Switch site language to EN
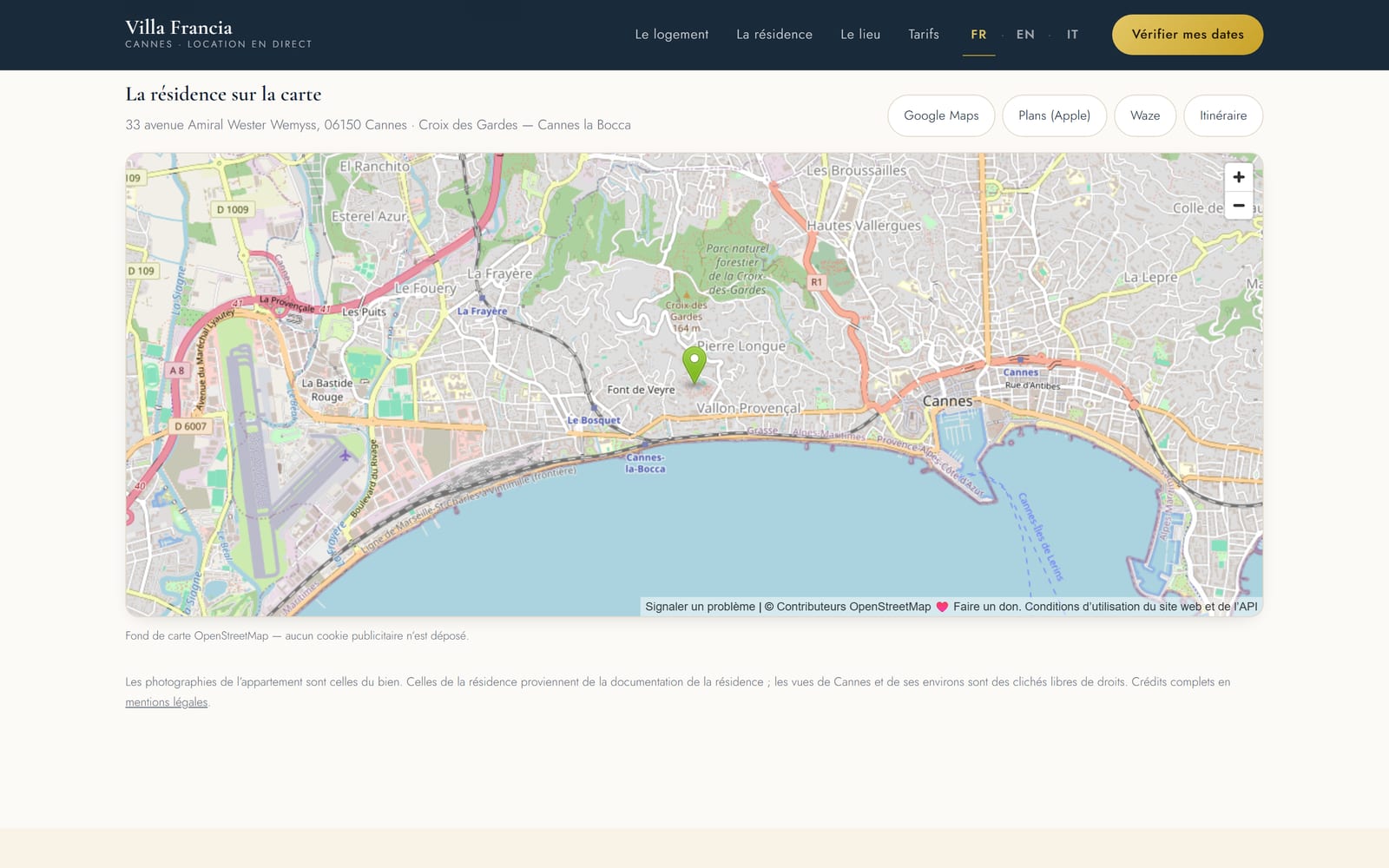Viewport: 1389px width, 868px height. [x=1025, y=35]
